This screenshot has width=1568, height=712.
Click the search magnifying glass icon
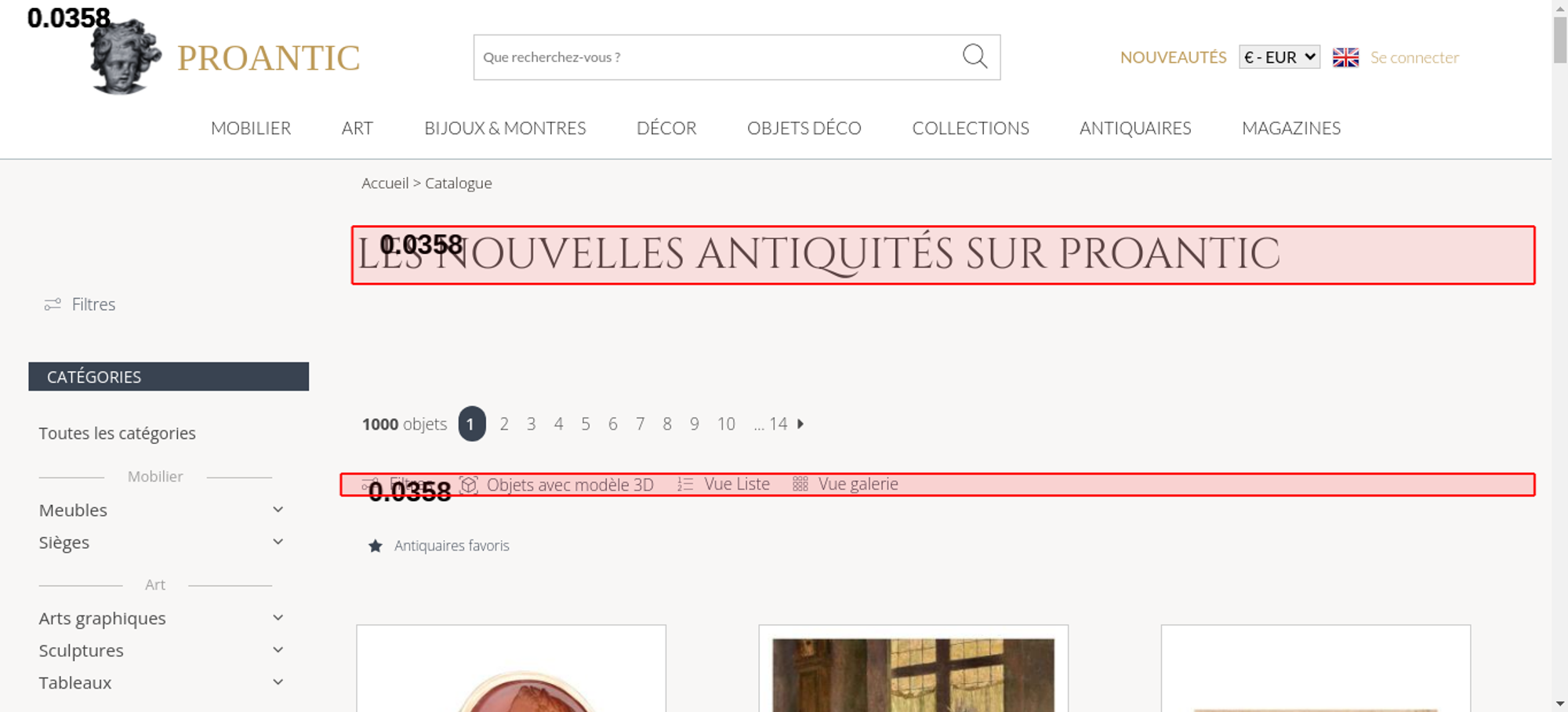975,56
